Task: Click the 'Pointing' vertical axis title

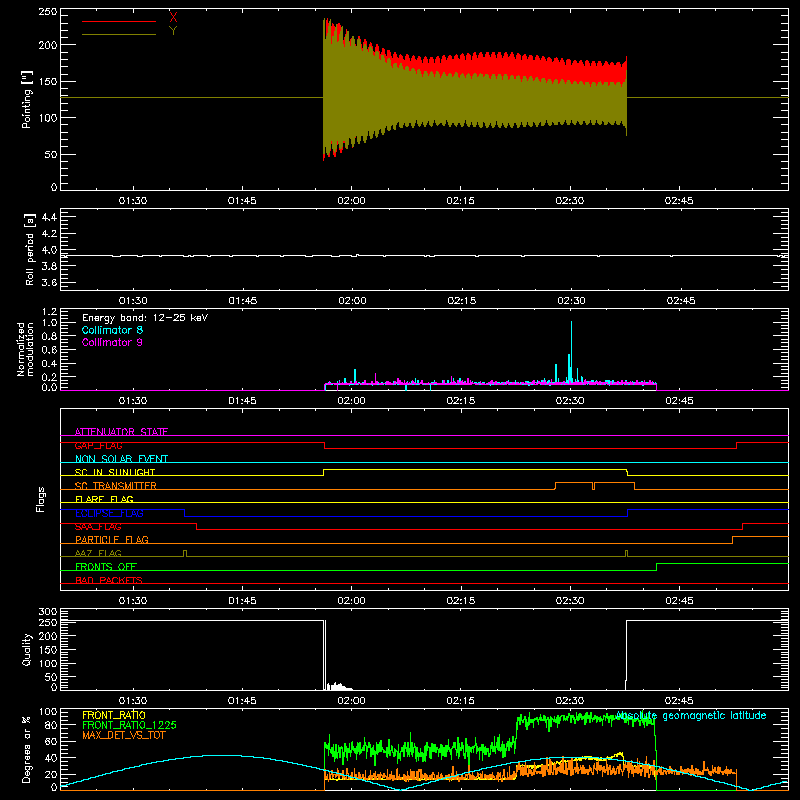Action: (x=27, y=99)
